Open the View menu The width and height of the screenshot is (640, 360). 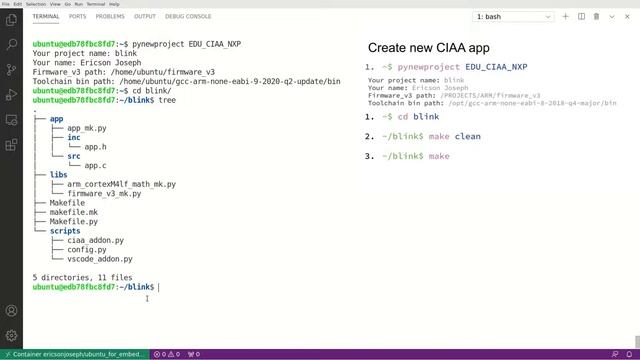tap(55, 4)
